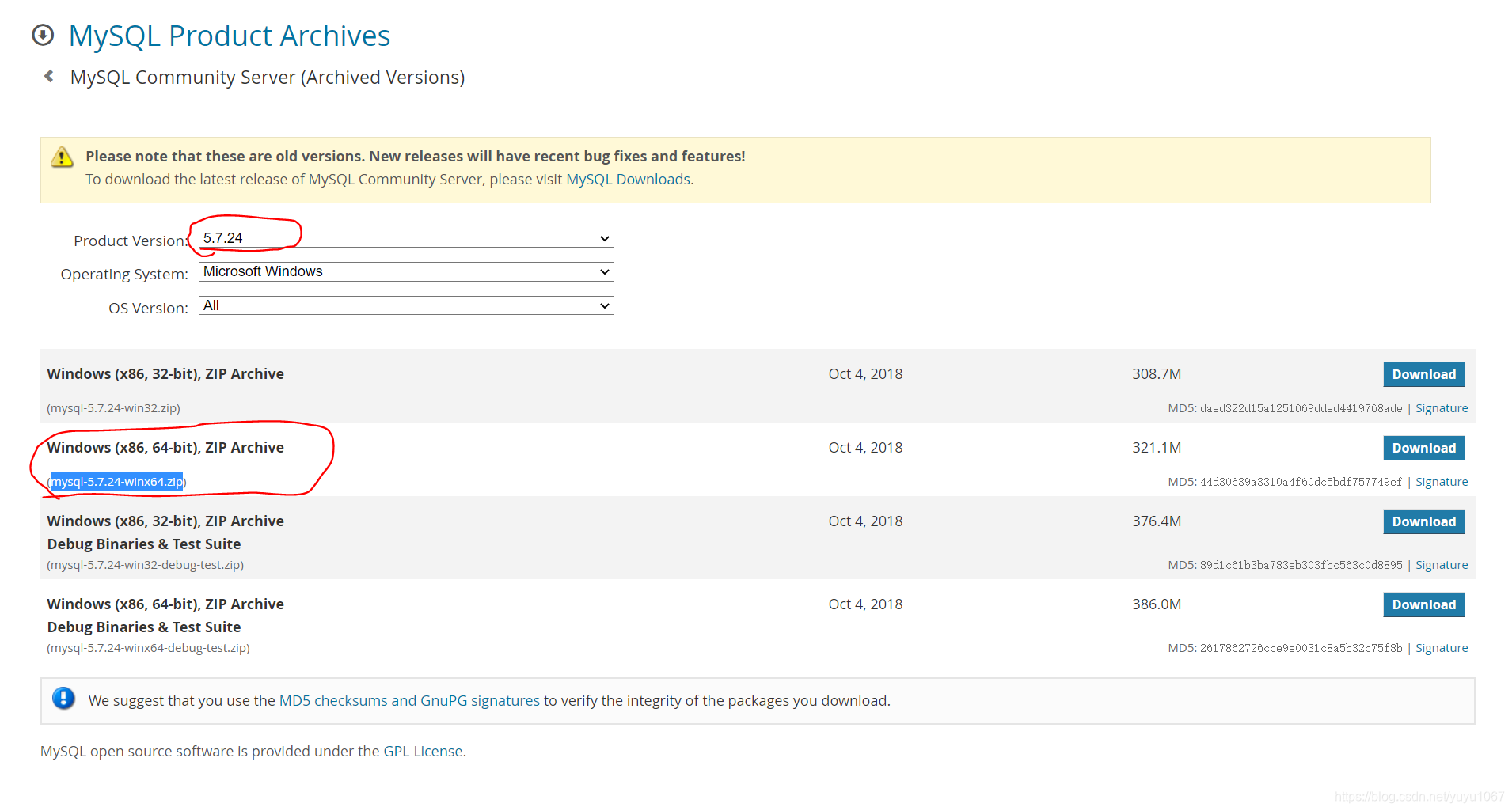Click the 386.0M file size
The width and height of the screenshot is (1512, 811).
[x=1157, y=604]
